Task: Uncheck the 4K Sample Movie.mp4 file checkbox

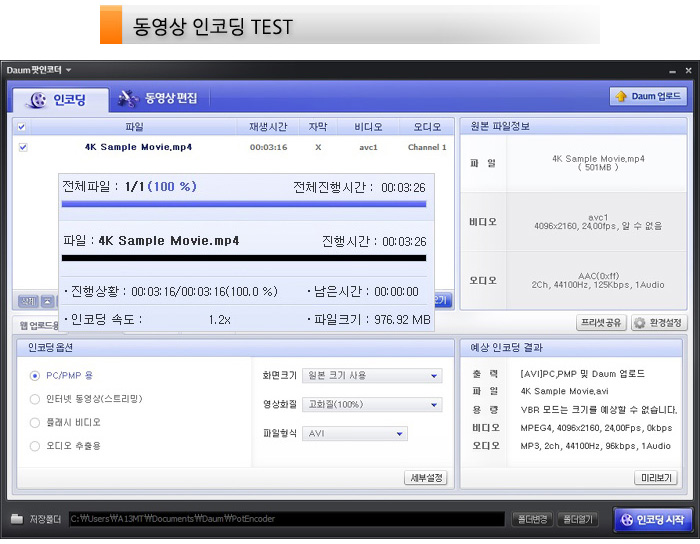Action: pyautogui.click(x=23, y=147)
